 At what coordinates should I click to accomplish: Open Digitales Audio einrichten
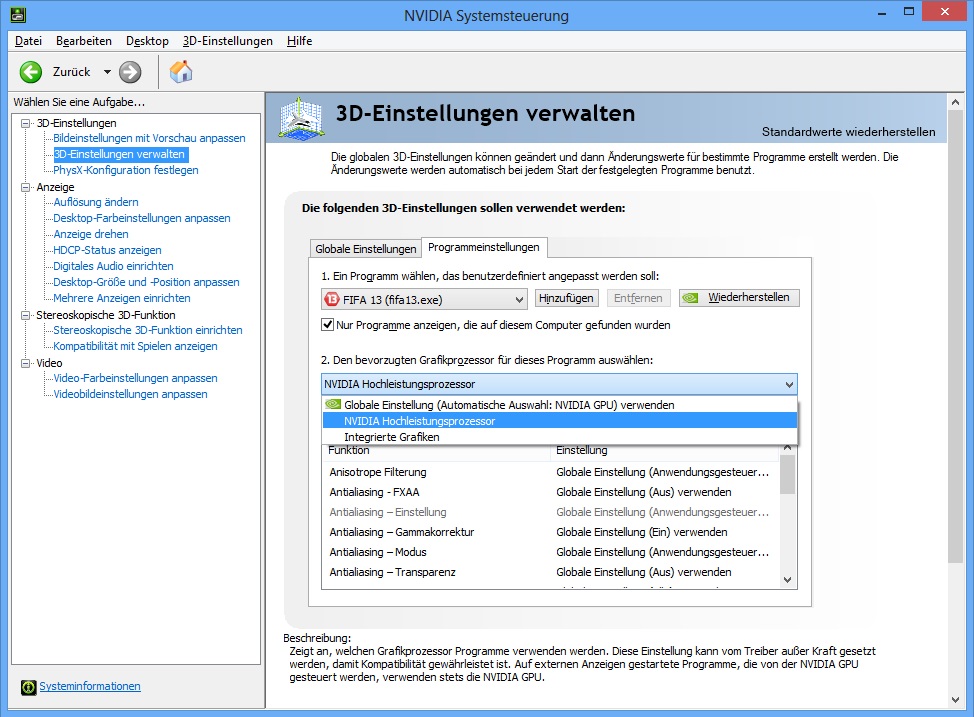pyautogui.click(x=113, y=266)
